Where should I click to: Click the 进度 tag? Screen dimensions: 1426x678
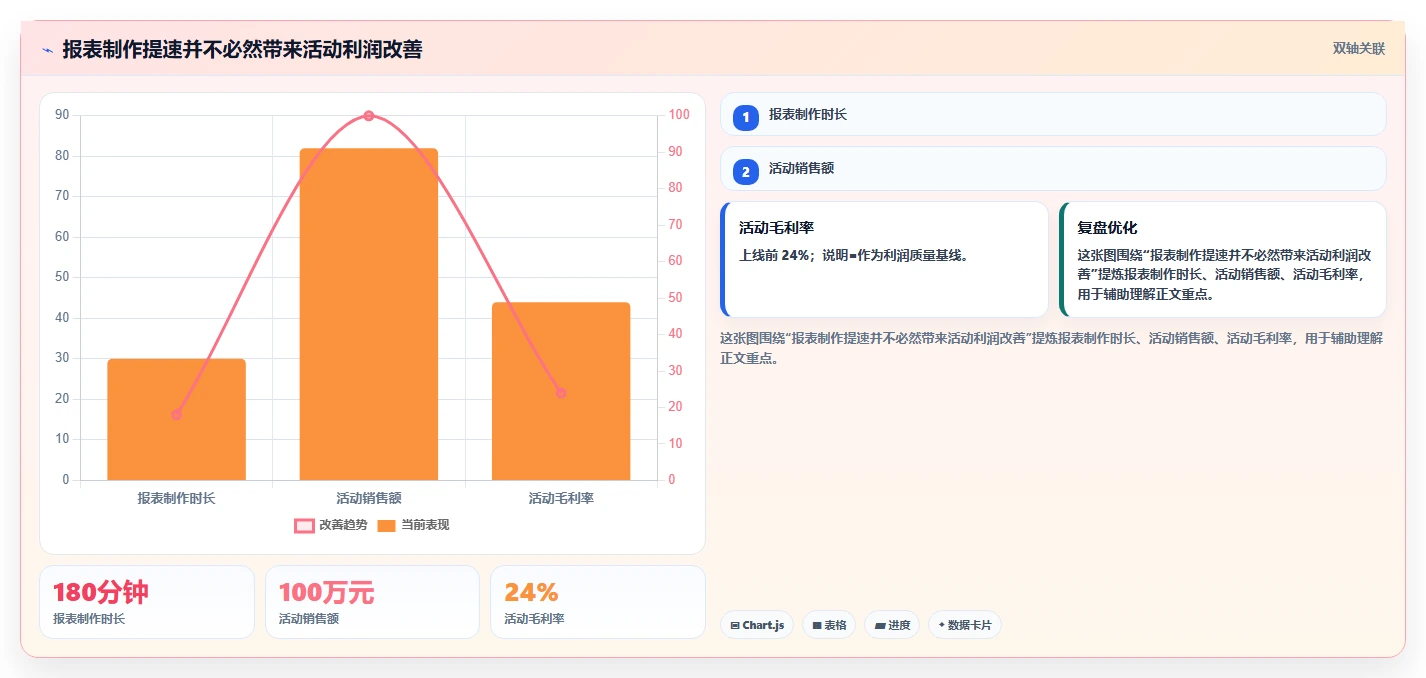tap(892, 625)
